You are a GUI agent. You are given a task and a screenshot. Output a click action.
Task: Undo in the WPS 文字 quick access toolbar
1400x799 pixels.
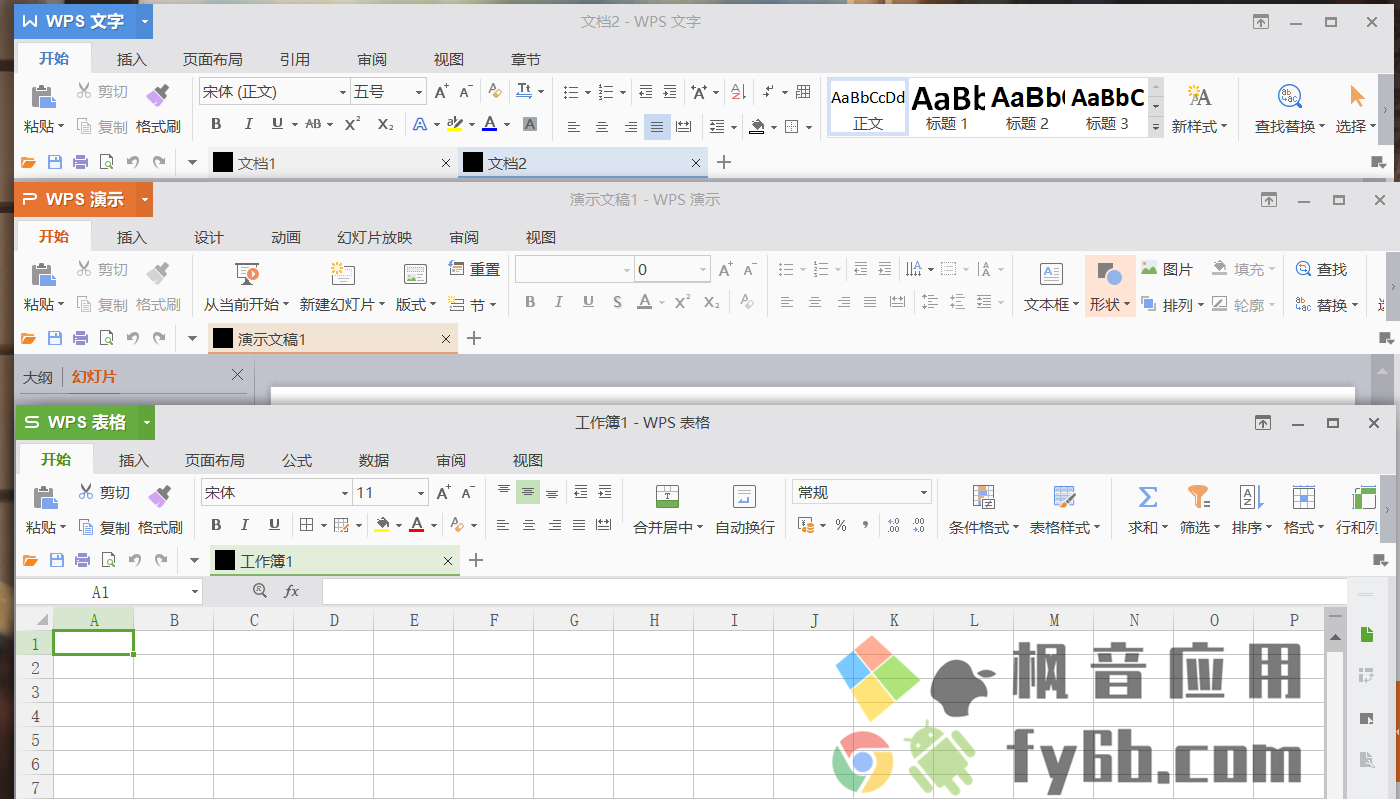pyautogui.click(x=133, y=162)
